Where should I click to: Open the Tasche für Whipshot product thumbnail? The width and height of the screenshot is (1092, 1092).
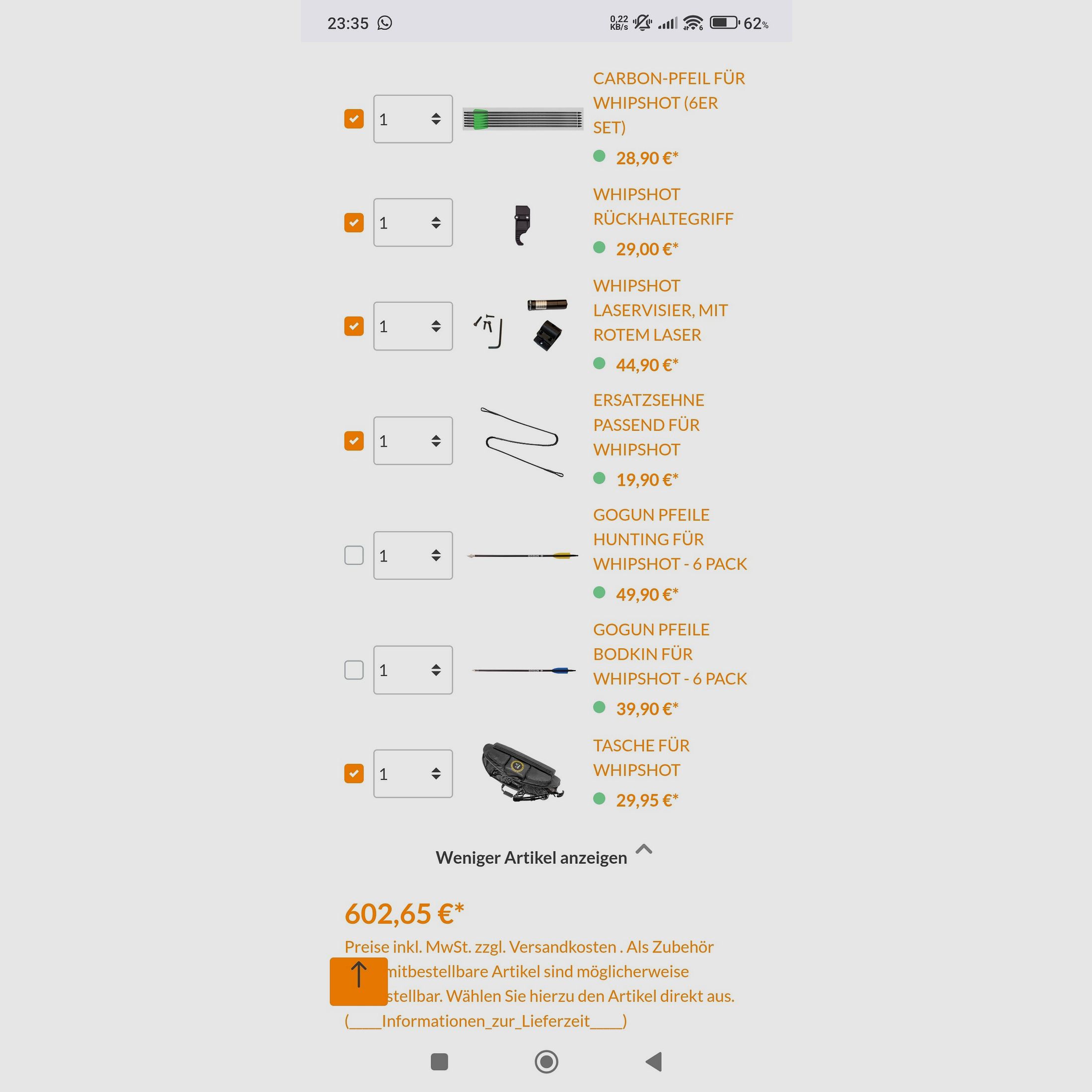click(523, 772)
